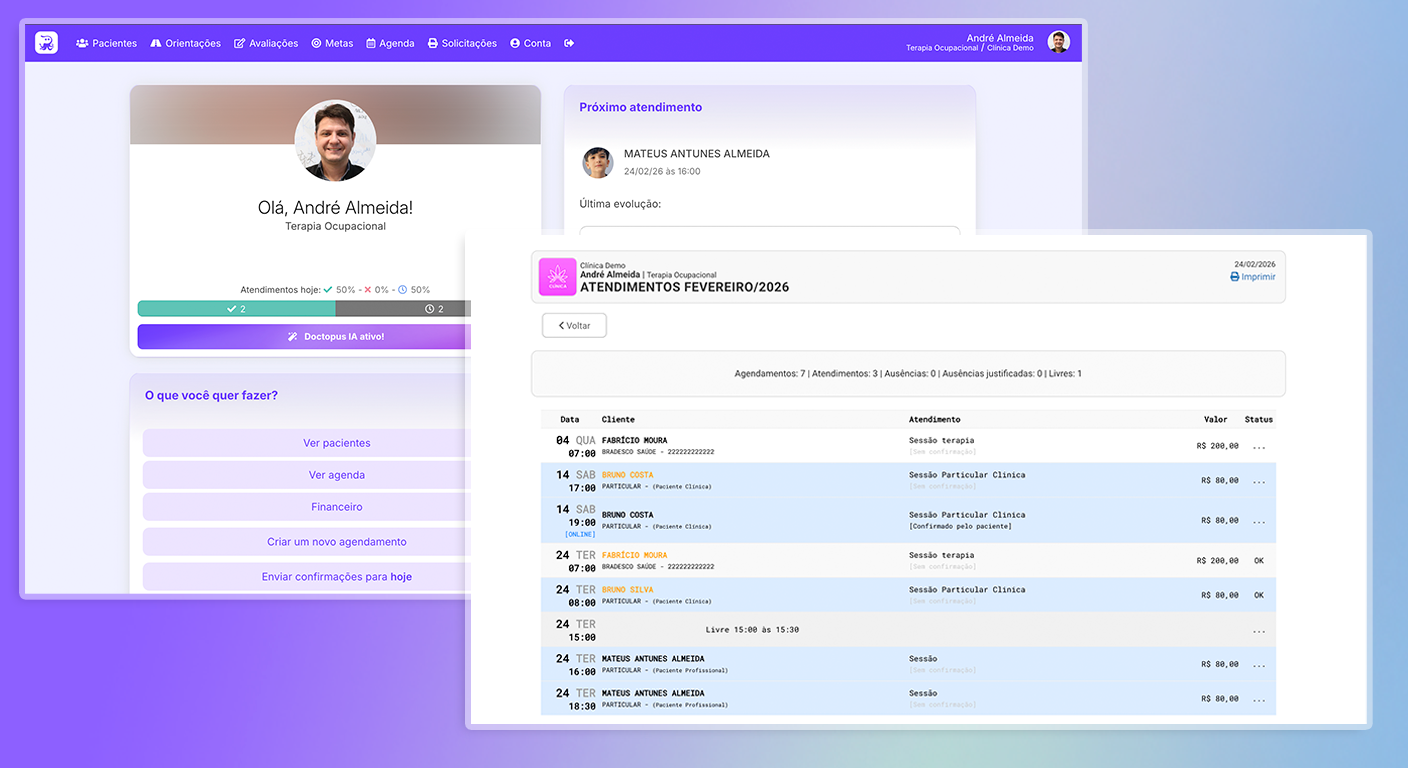
Task: Go to Avaliações in the navbar
Action: click(266, 43)
